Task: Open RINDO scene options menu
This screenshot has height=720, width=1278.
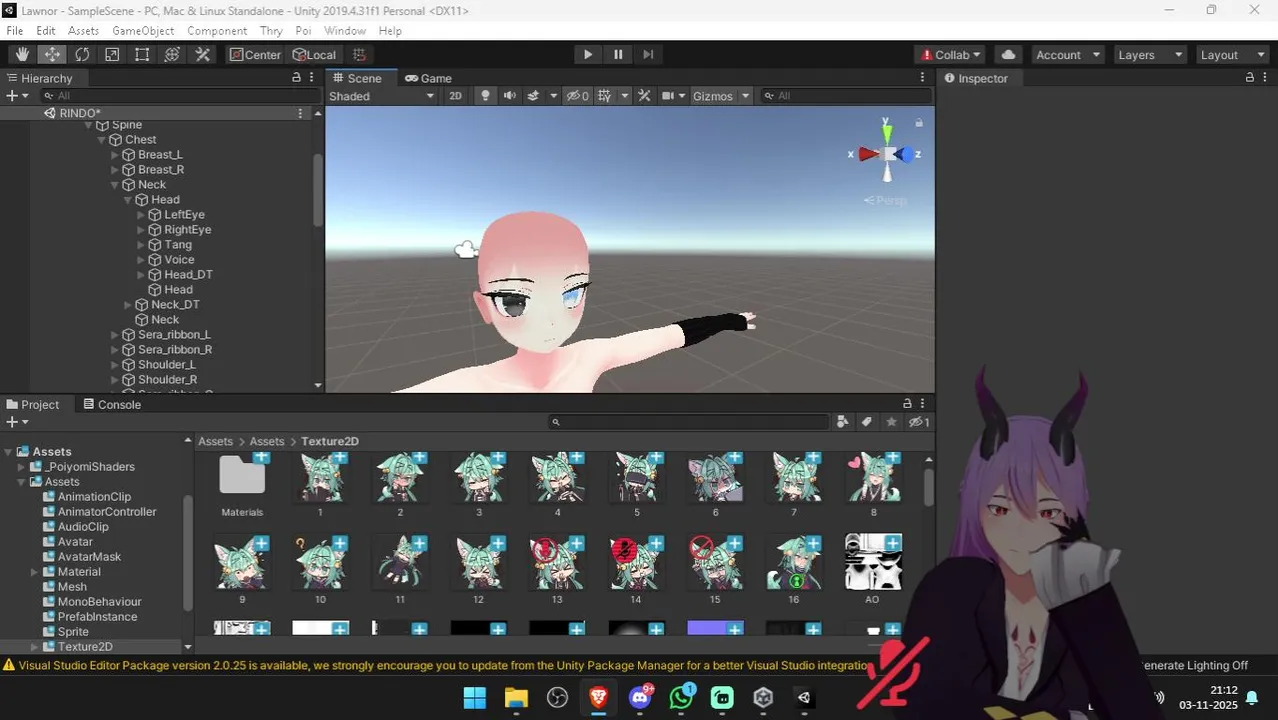Action: [300, 113]
